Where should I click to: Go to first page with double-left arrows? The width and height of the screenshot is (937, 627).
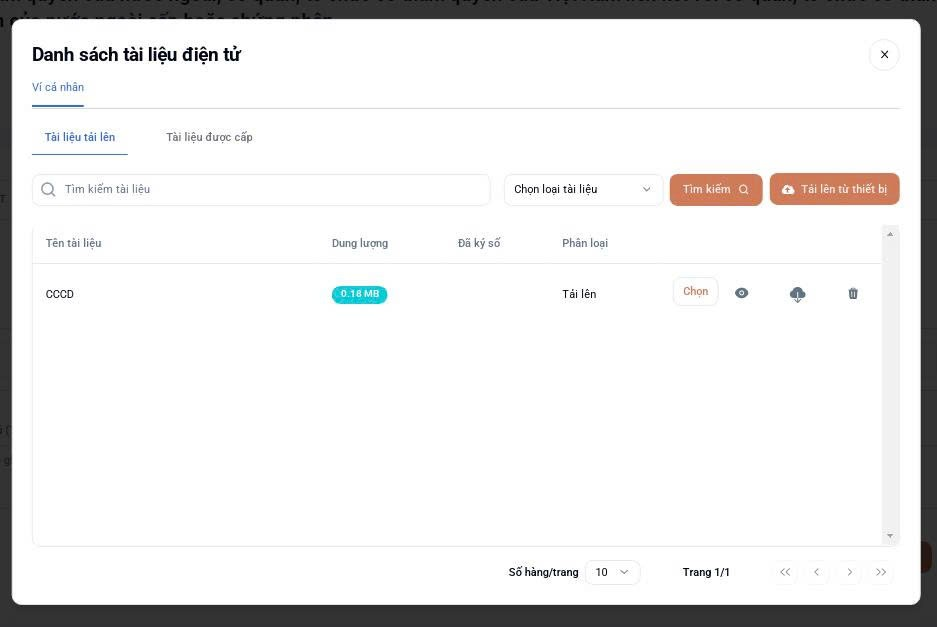tap(785, 572)
